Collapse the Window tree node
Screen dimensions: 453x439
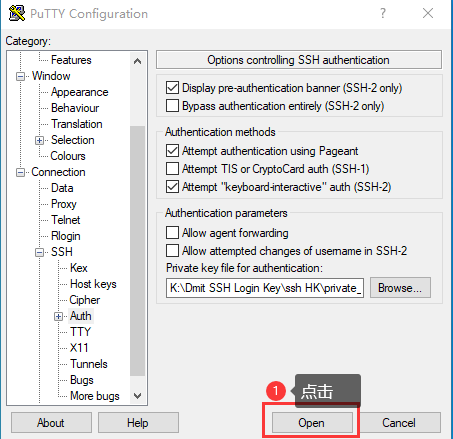click(21, 77)
